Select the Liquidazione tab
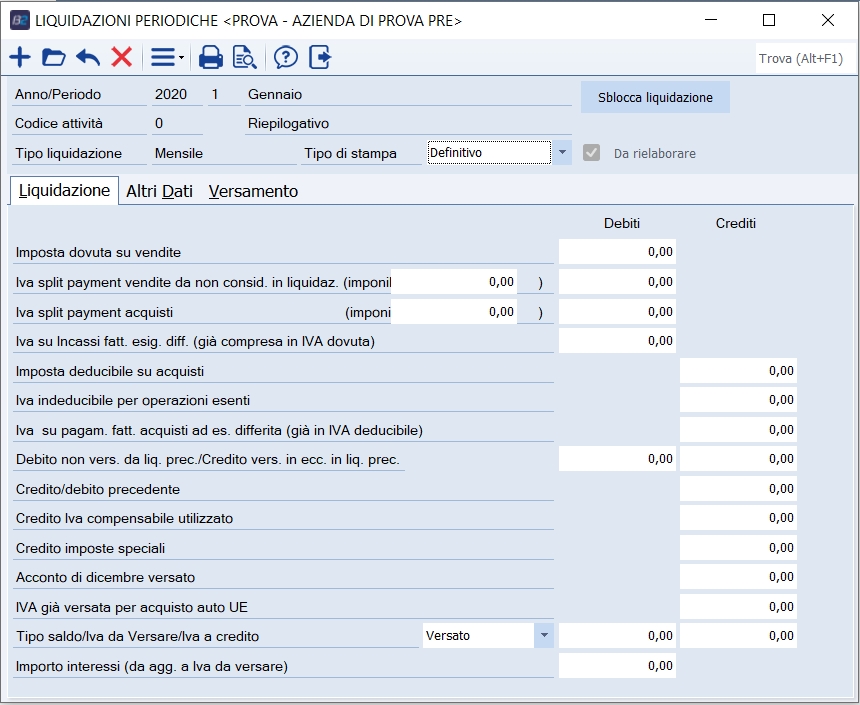Viewport: 860px width, 705px height. [64, 190]
